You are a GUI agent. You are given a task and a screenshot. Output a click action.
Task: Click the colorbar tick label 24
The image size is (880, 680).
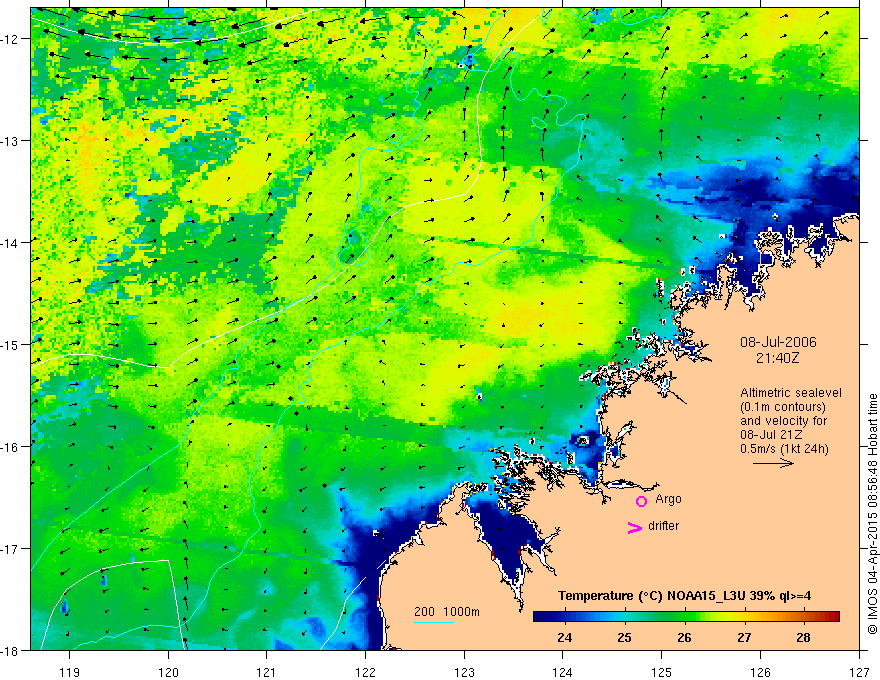click(565, 637)
